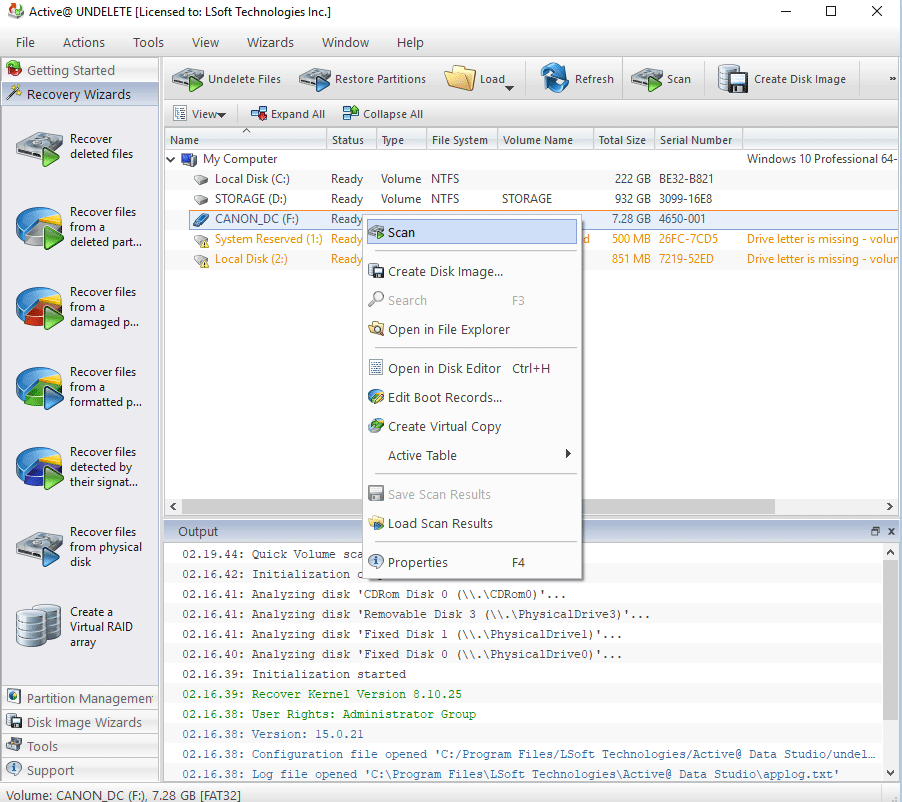Choose Properties from the context menu
The width and height of the screenshot is (902, 802).
pos(472,563)
